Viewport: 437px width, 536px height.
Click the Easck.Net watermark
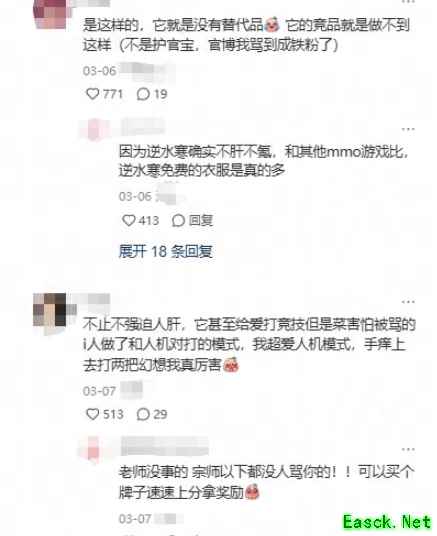[x=387, y=522]
